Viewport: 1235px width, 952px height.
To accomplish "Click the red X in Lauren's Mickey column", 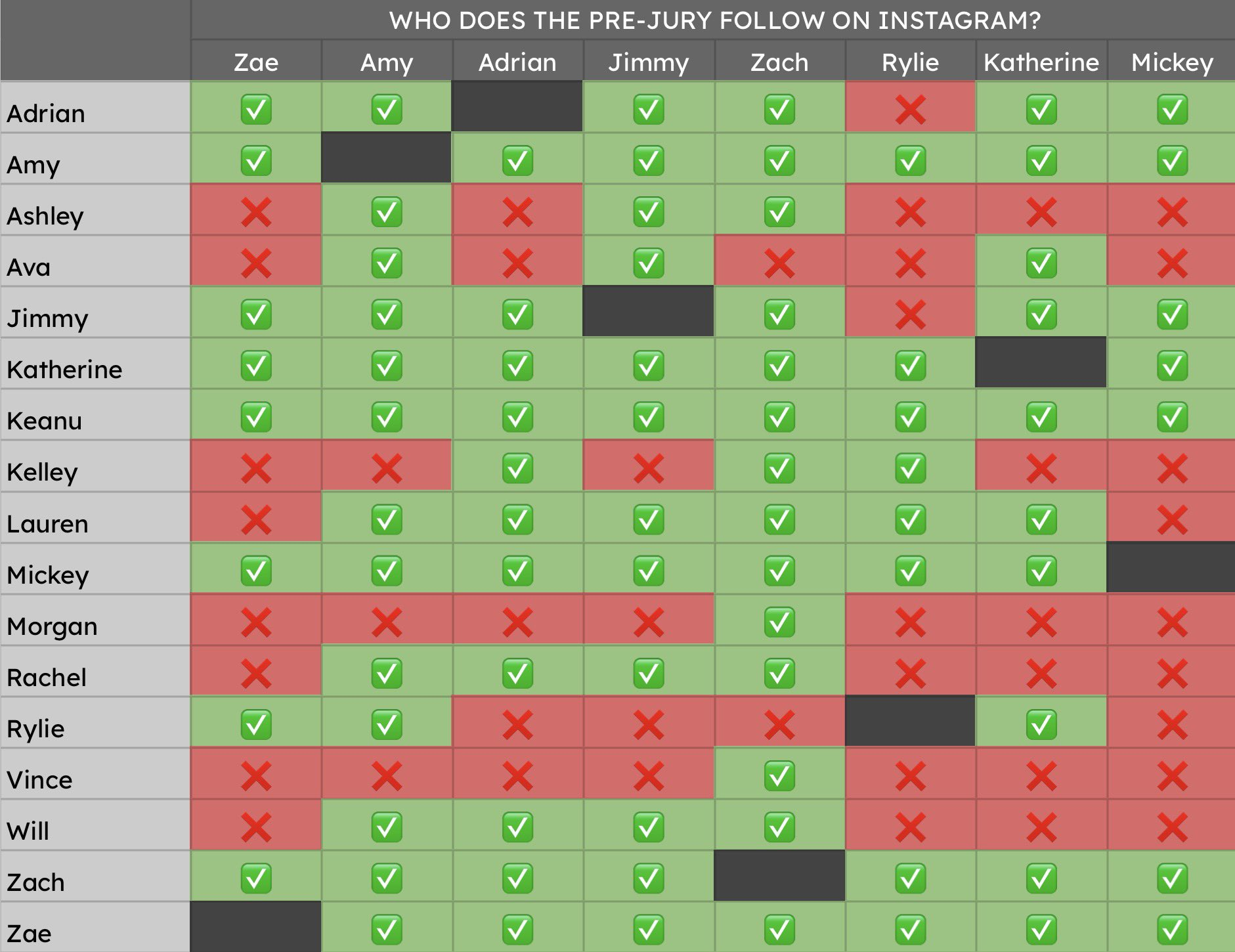I will (x=1172, y=519).
